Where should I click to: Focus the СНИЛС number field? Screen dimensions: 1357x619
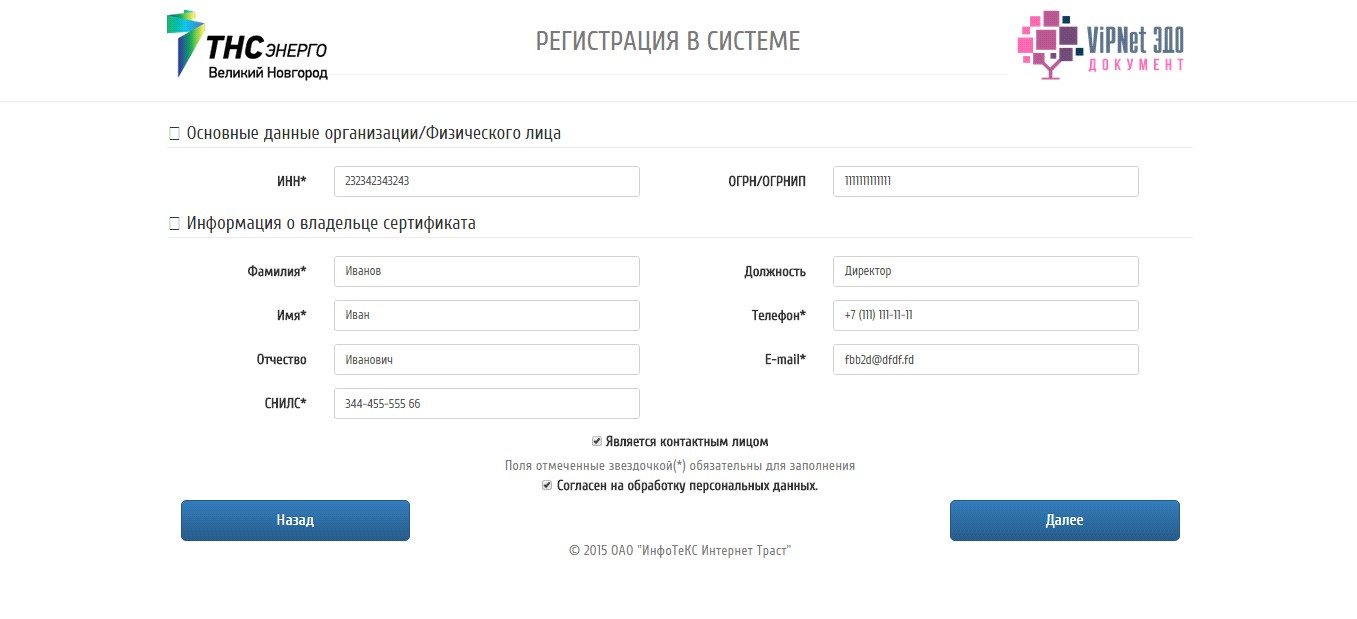pos(487,403)
